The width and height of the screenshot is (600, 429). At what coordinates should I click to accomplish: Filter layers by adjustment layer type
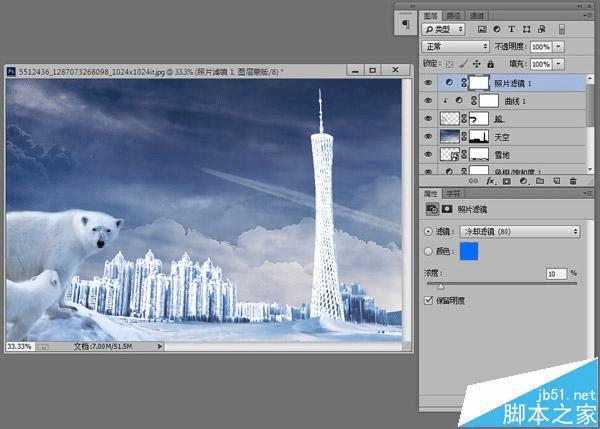[497, 29]
